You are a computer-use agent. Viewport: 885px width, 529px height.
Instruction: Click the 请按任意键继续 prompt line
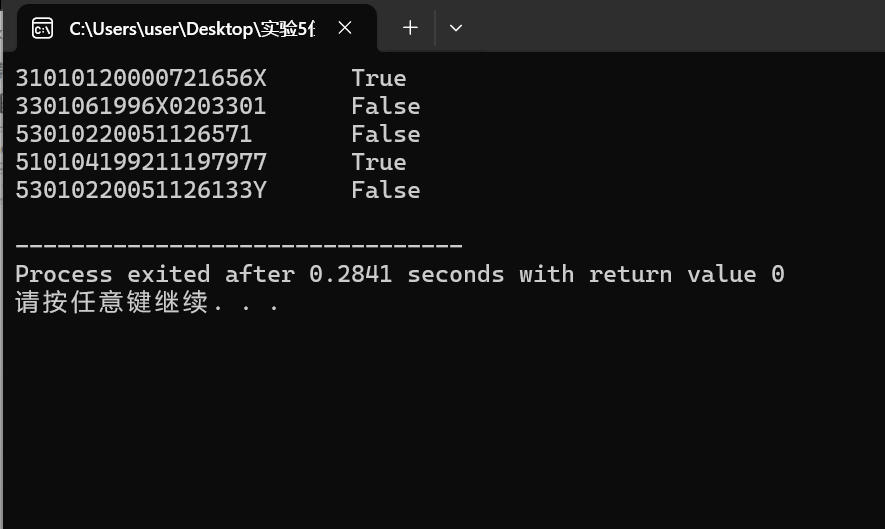147,302
